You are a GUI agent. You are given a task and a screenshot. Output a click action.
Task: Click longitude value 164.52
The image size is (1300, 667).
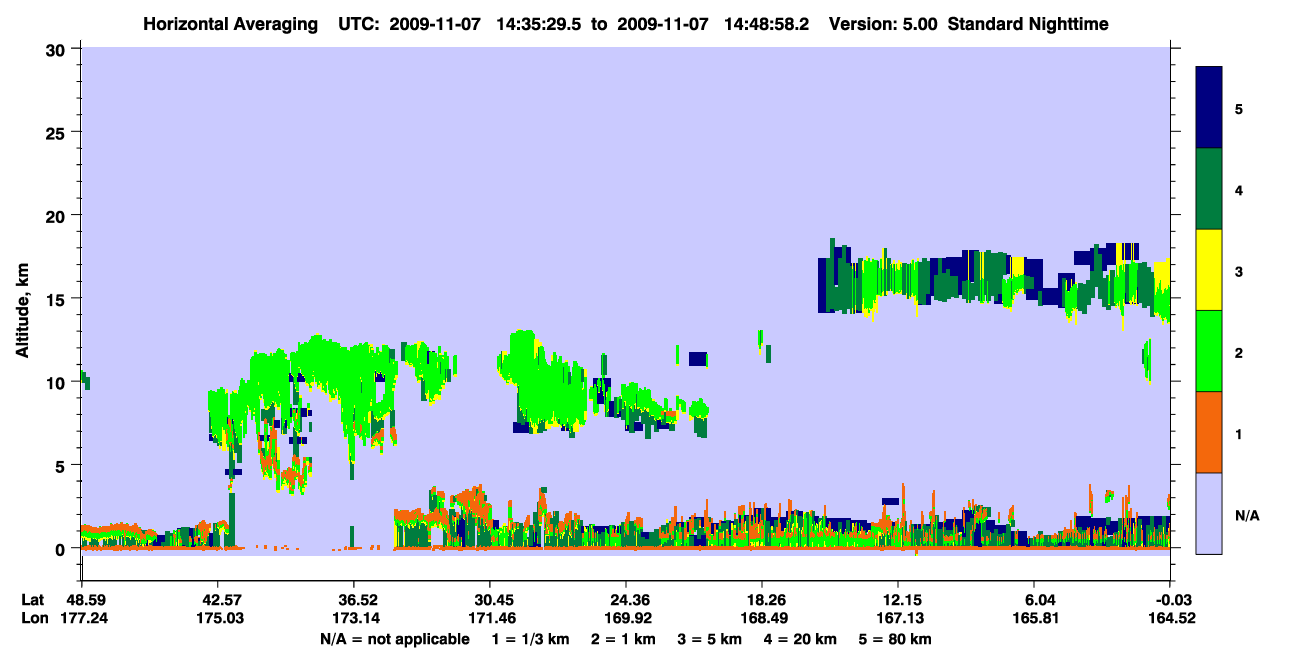coord(1172,618)
